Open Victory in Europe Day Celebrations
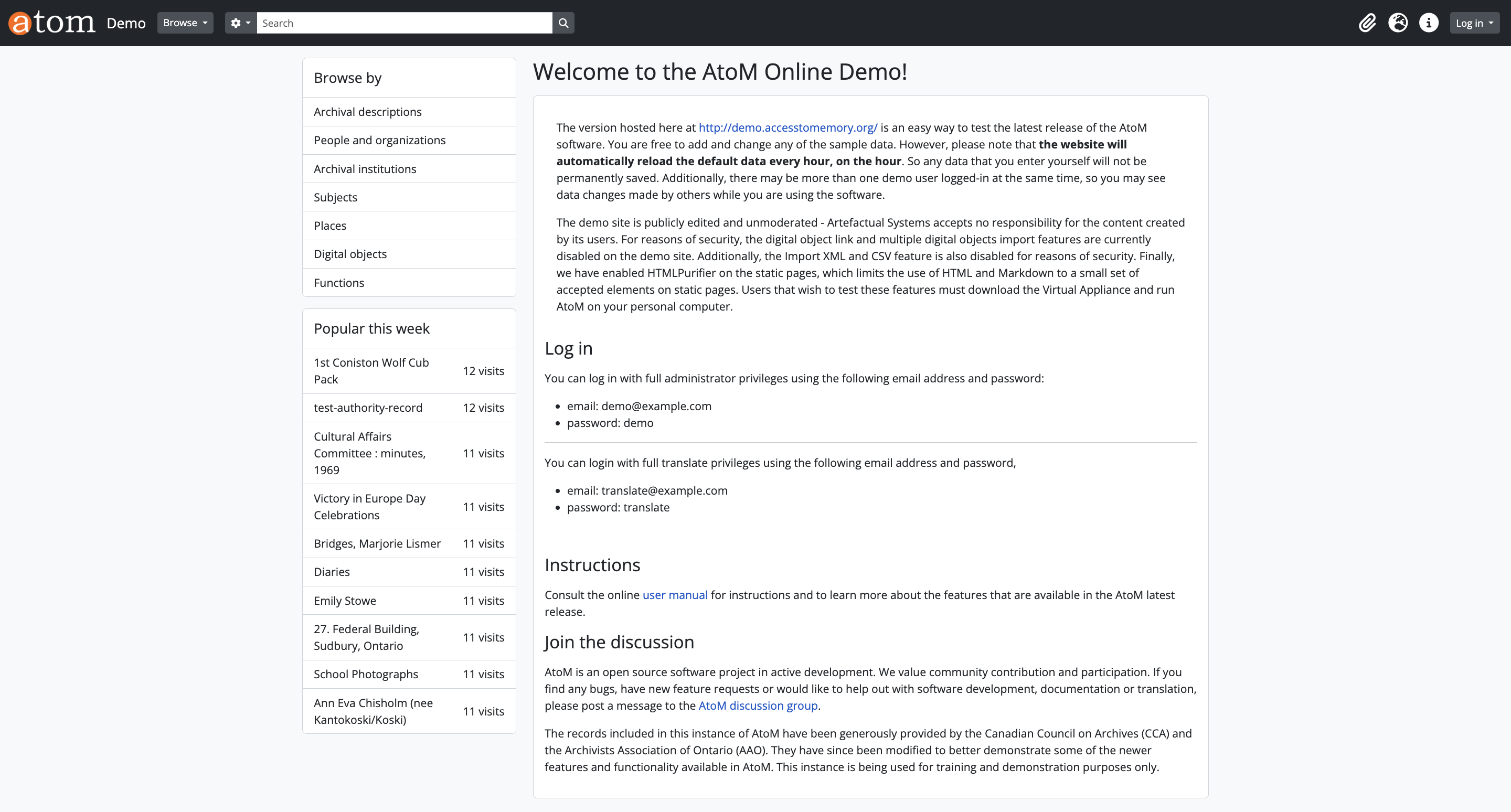The width and height of the screenshot is (1511, 812). [369, 507]
